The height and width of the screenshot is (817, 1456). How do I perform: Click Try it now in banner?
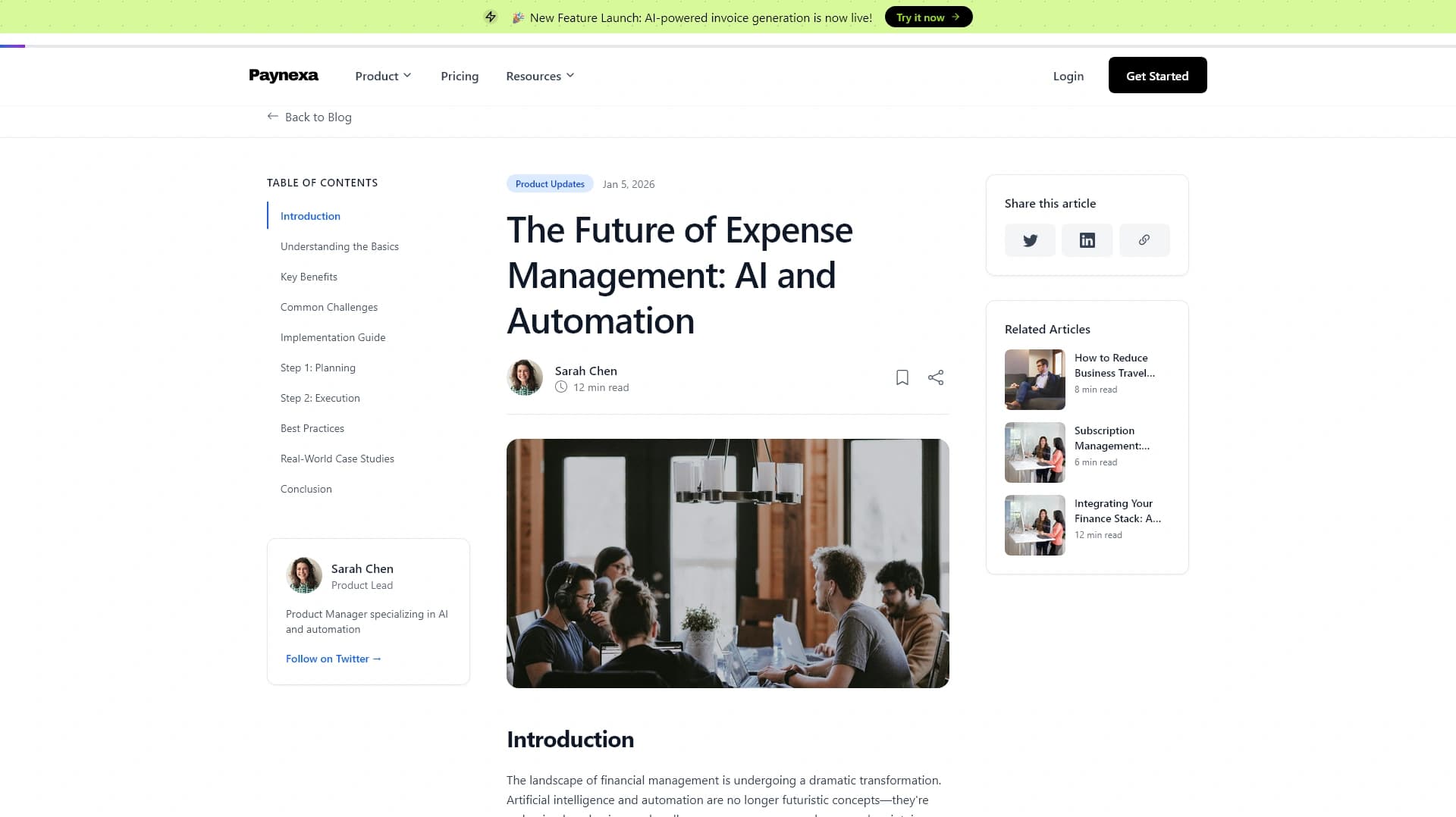point(928,17)
